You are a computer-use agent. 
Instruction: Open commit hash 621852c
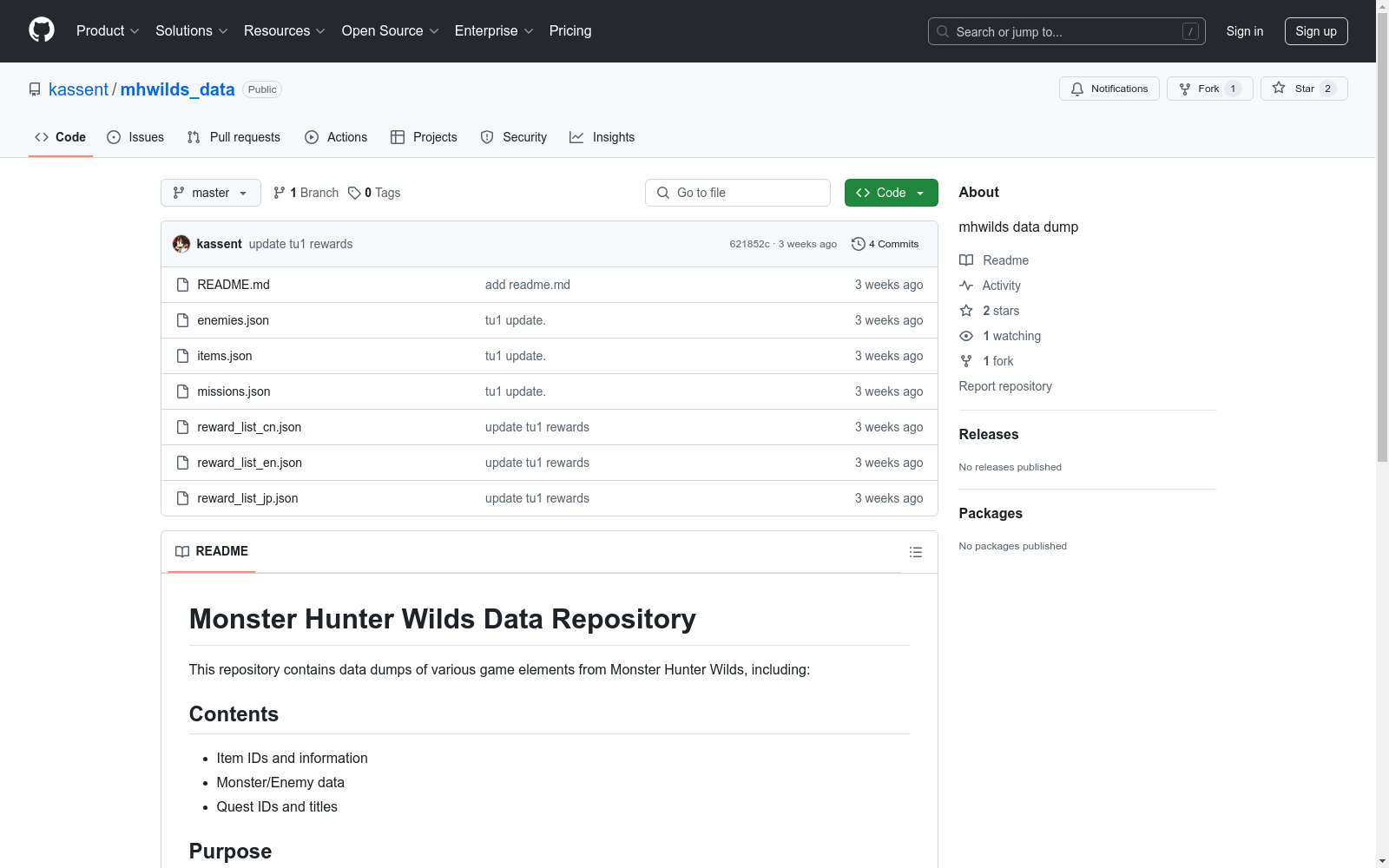[x=749, y=244]
